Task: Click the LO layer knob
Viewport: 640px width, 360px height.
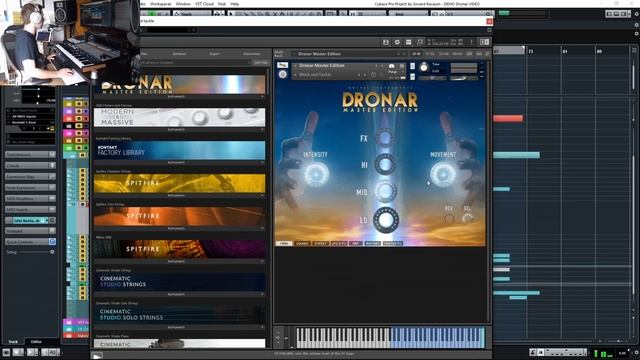Action: click(385, 220)
